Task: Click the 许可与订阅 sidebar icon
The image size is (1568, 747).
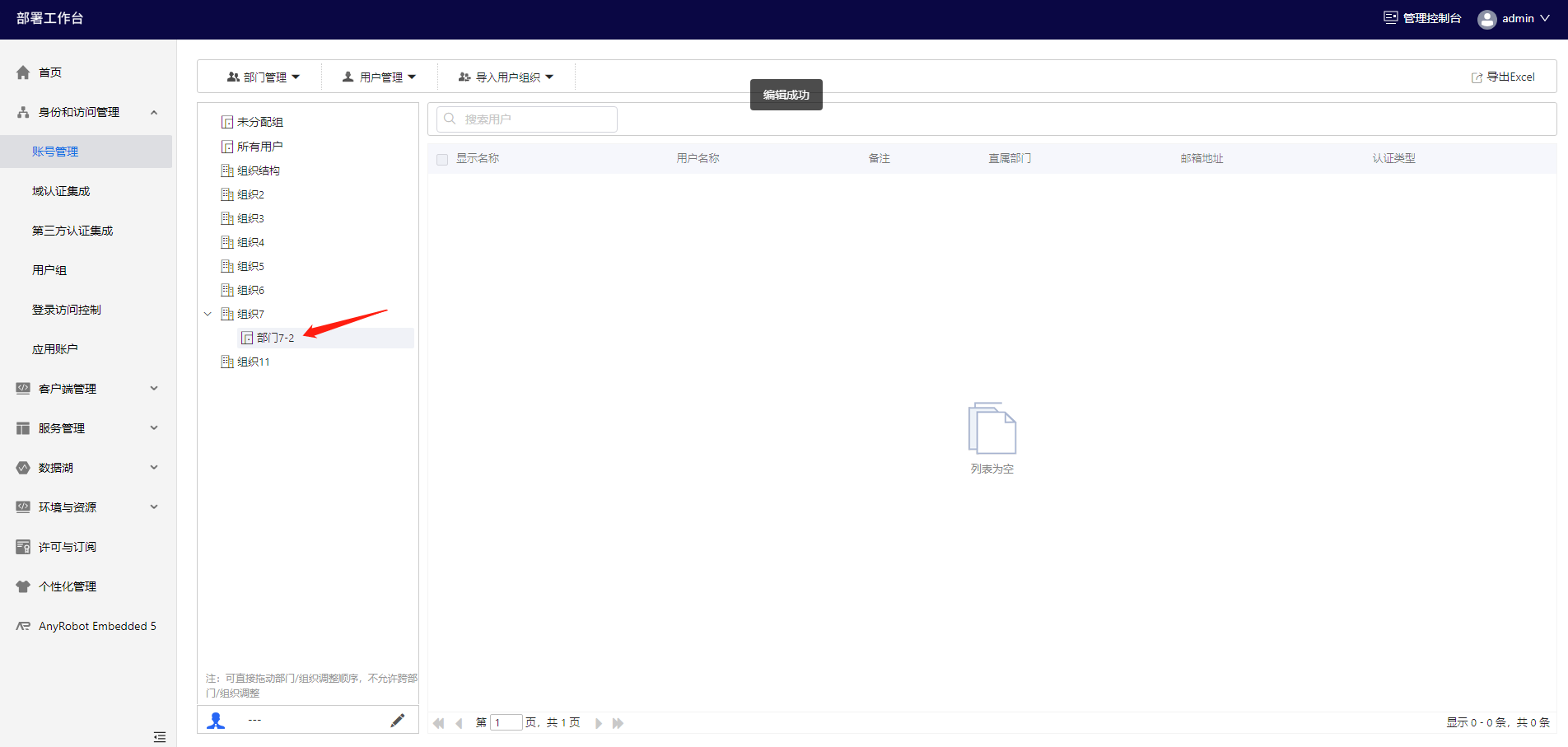Action: 23,547
